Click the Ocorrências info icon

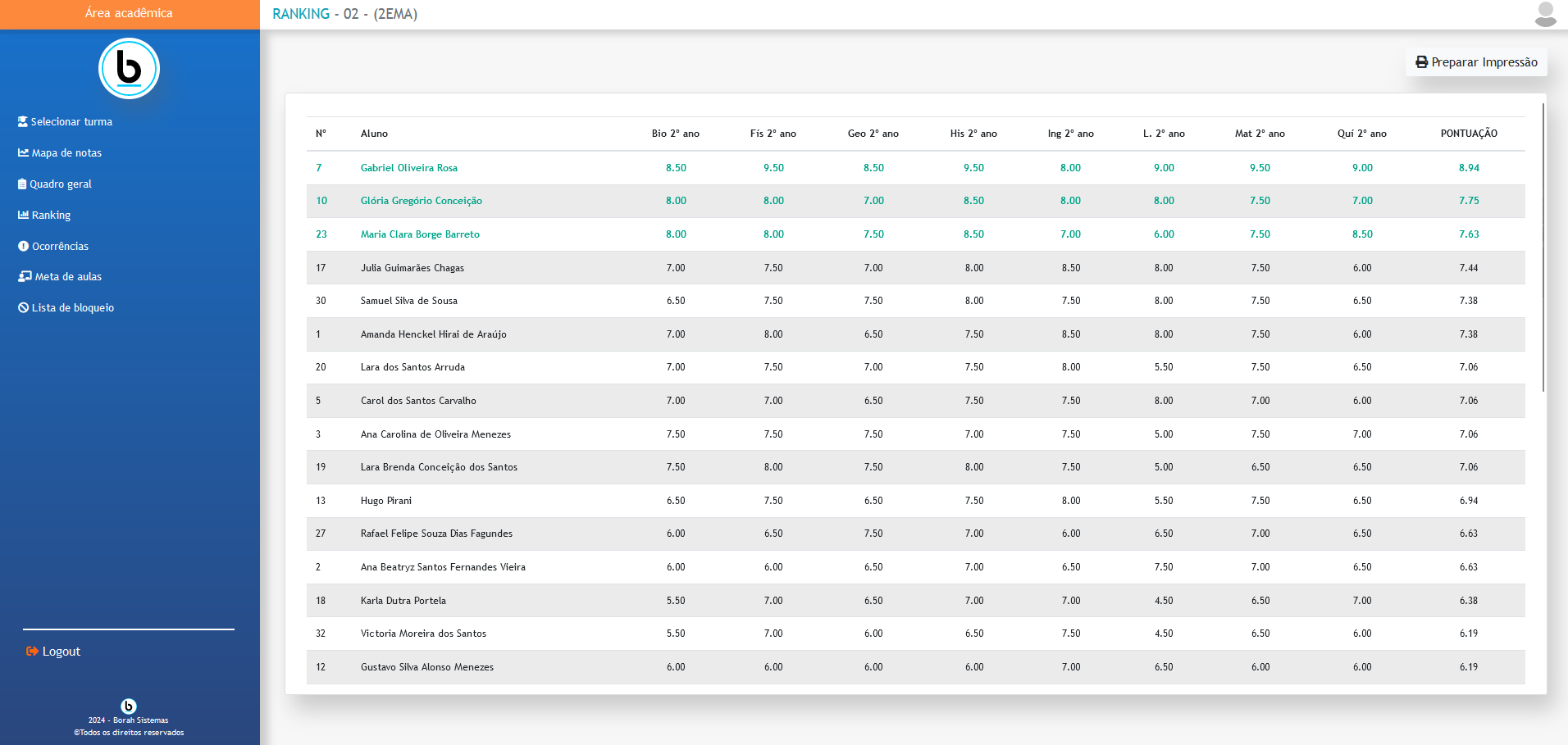(x=23, y=246)
